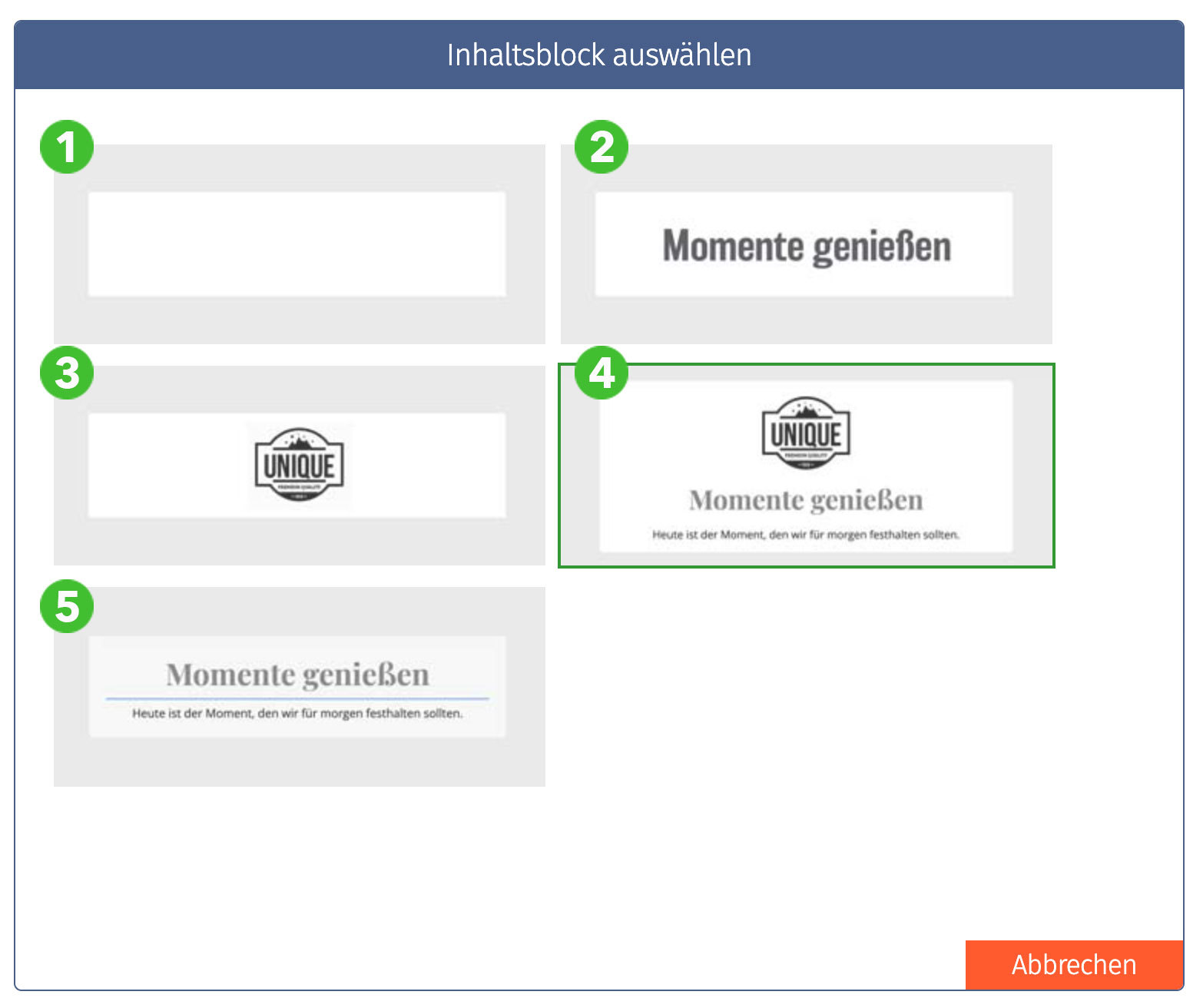This screenshot has width=1203, height=1008.
Task: Click the blue divider line in block five
Action: point(297,698)
